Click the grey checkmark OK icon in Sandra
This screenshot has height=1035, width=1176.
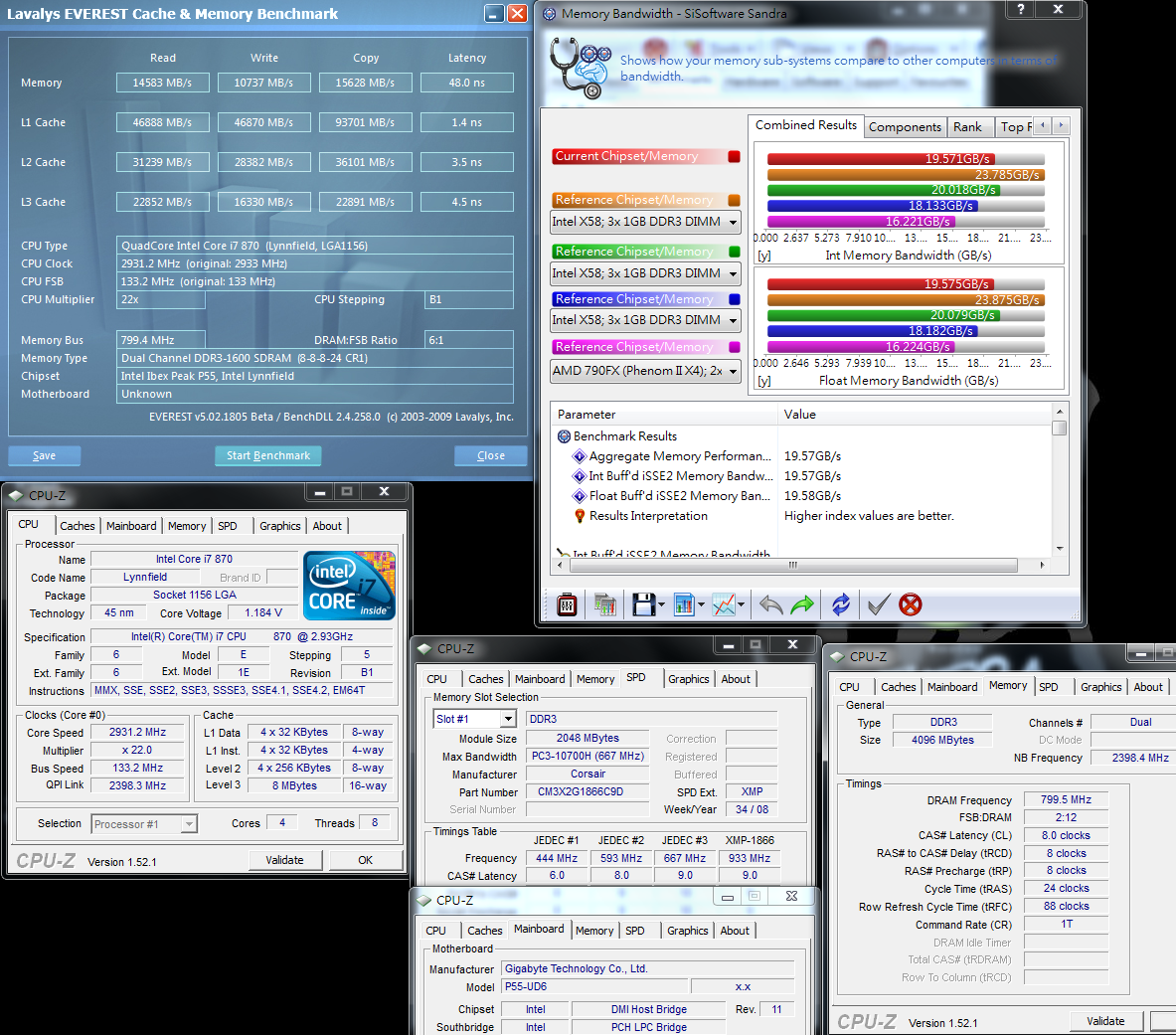click(x=877, y=604)
